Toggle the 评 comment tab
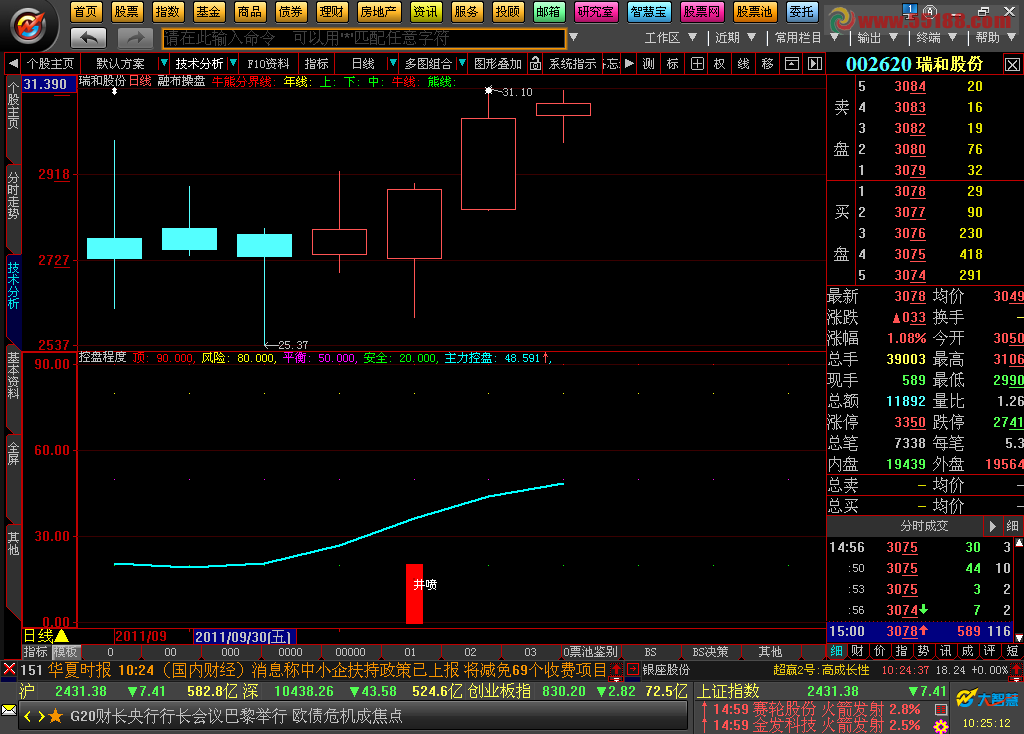This screenshot has height=734, width=1024. point(990,651)
